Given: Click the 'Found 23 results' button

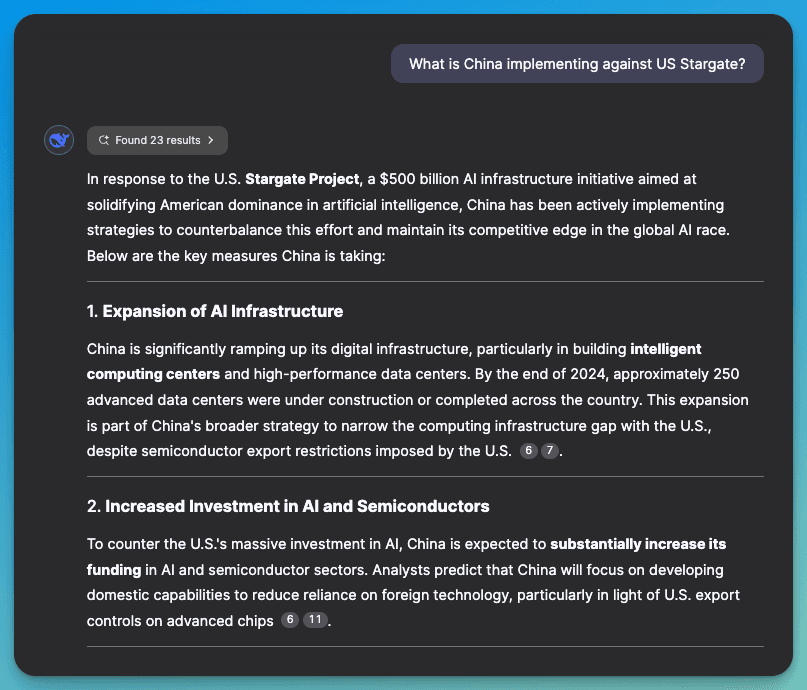Looking at the screenshot, I should pos(157,140).
